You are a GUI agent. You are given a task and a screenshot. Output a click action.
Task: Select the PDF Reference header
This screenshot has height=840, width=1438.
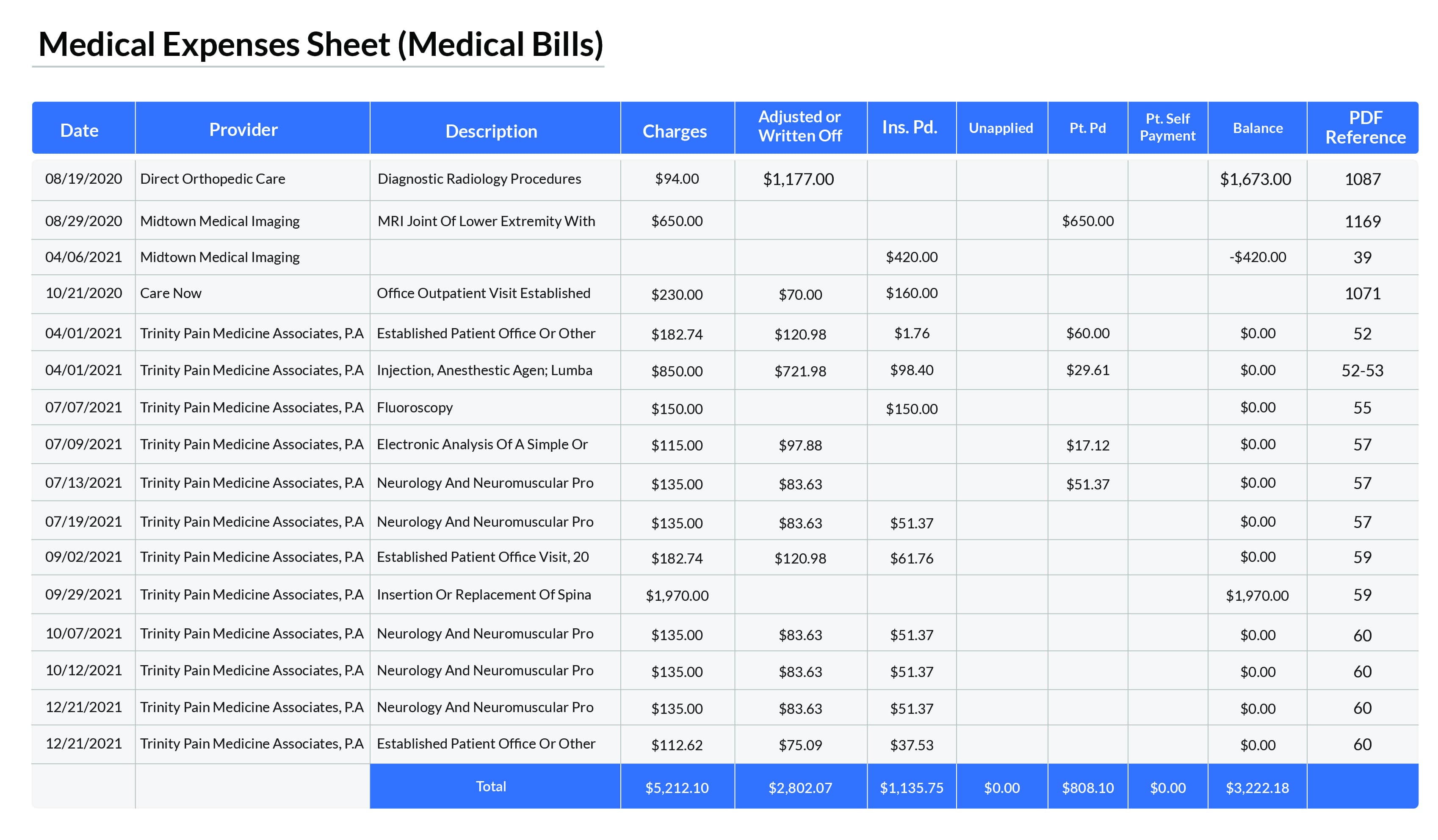(x=1365, y=127)
